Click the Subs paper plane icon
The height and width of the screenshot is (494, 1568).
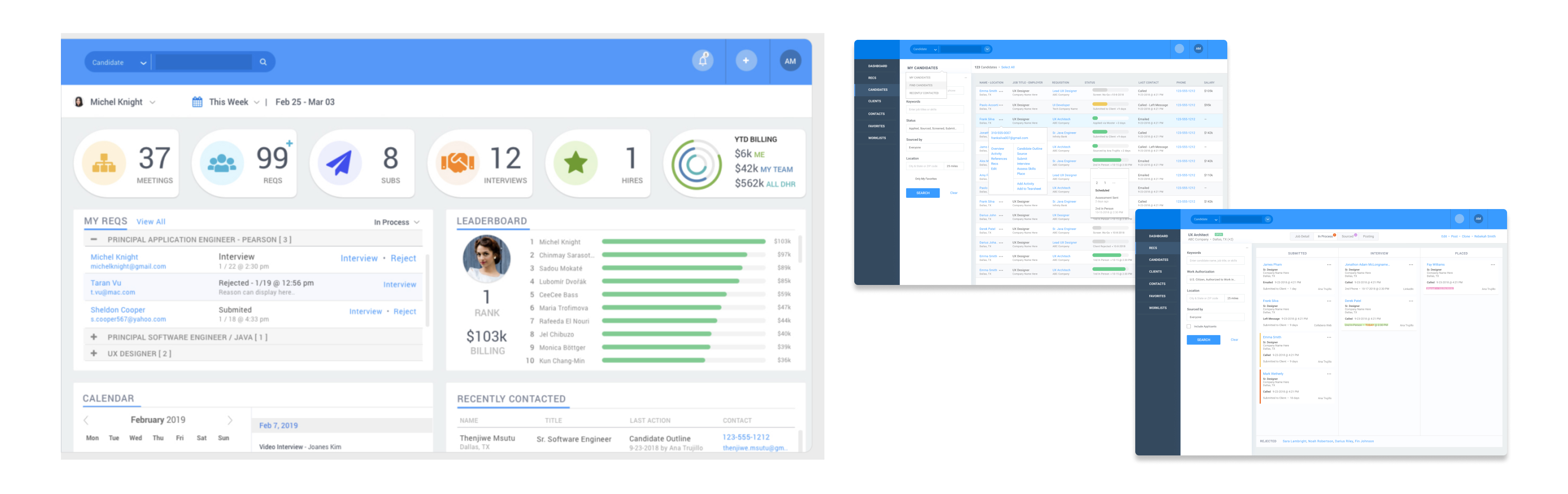(339, 163)
